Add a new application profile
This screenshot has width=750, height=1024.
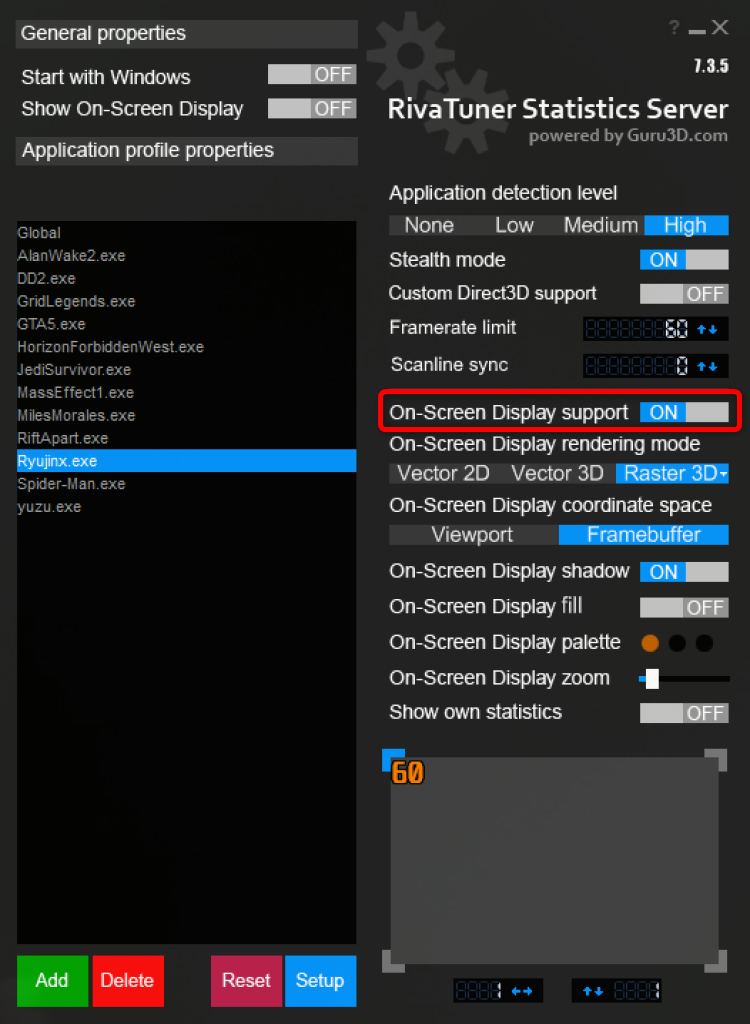point(52,981)
